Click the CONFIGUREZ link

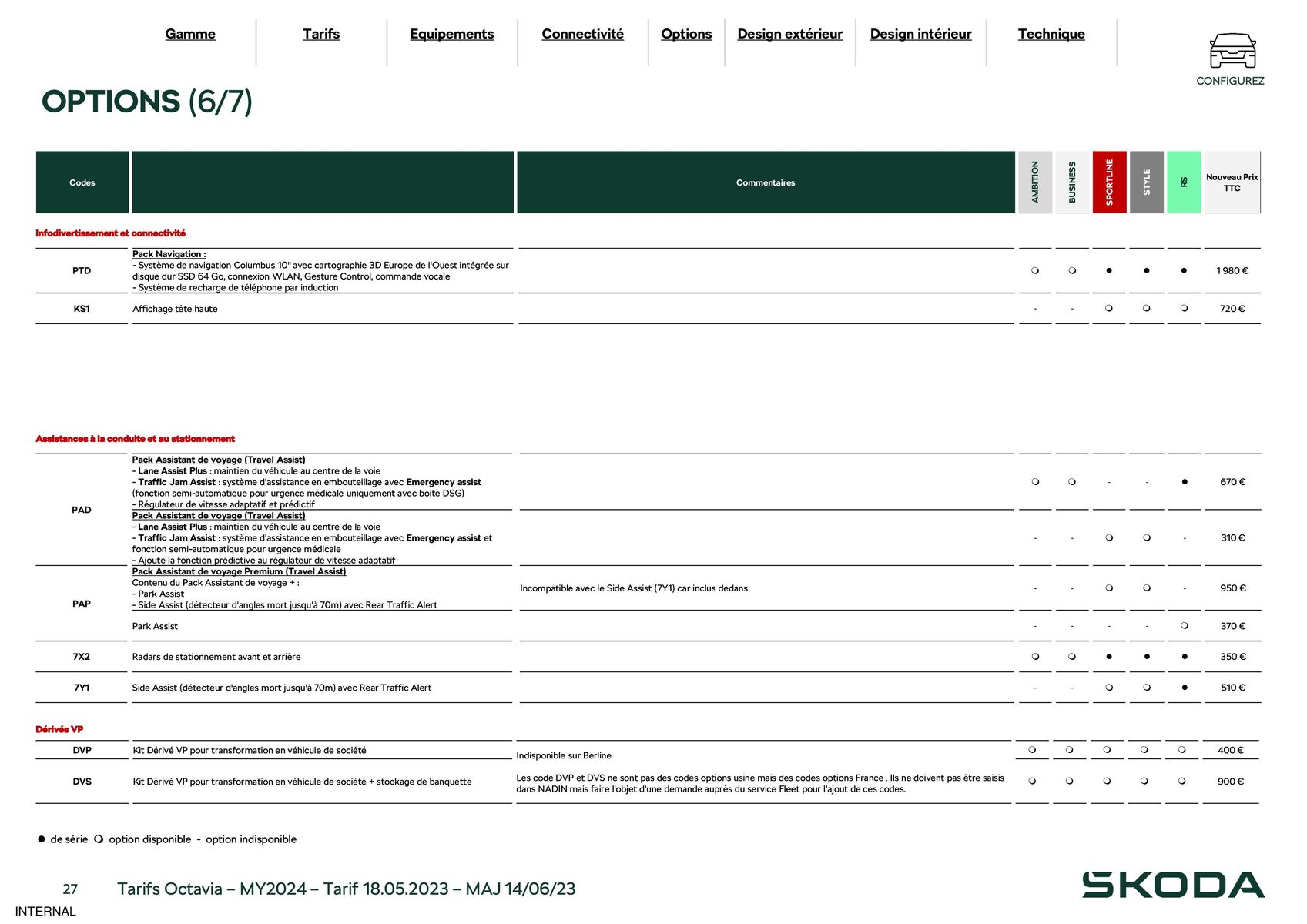tap(1230, 81)
